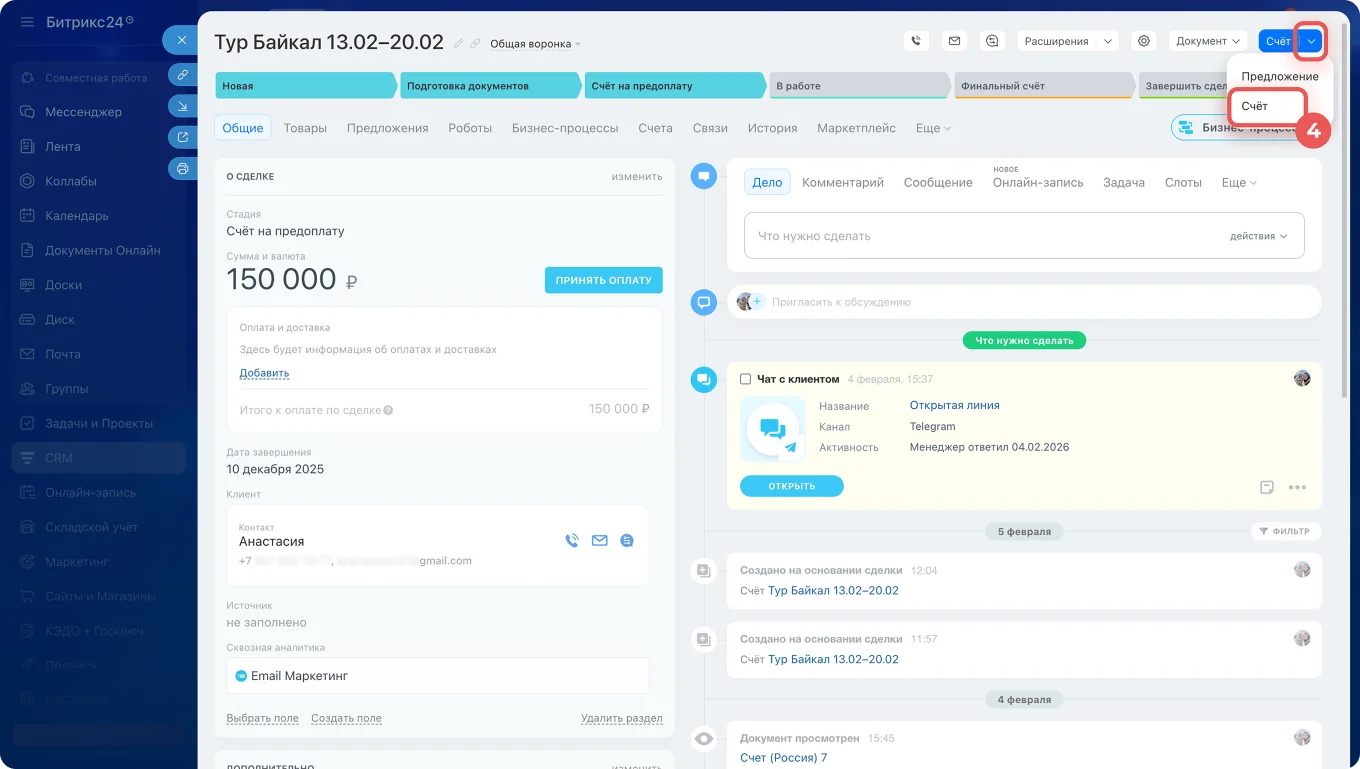Open three-dots menu in client chat card
Image resolution: width=1360 pixels, height=769 pixels.
coord(1297,487)
